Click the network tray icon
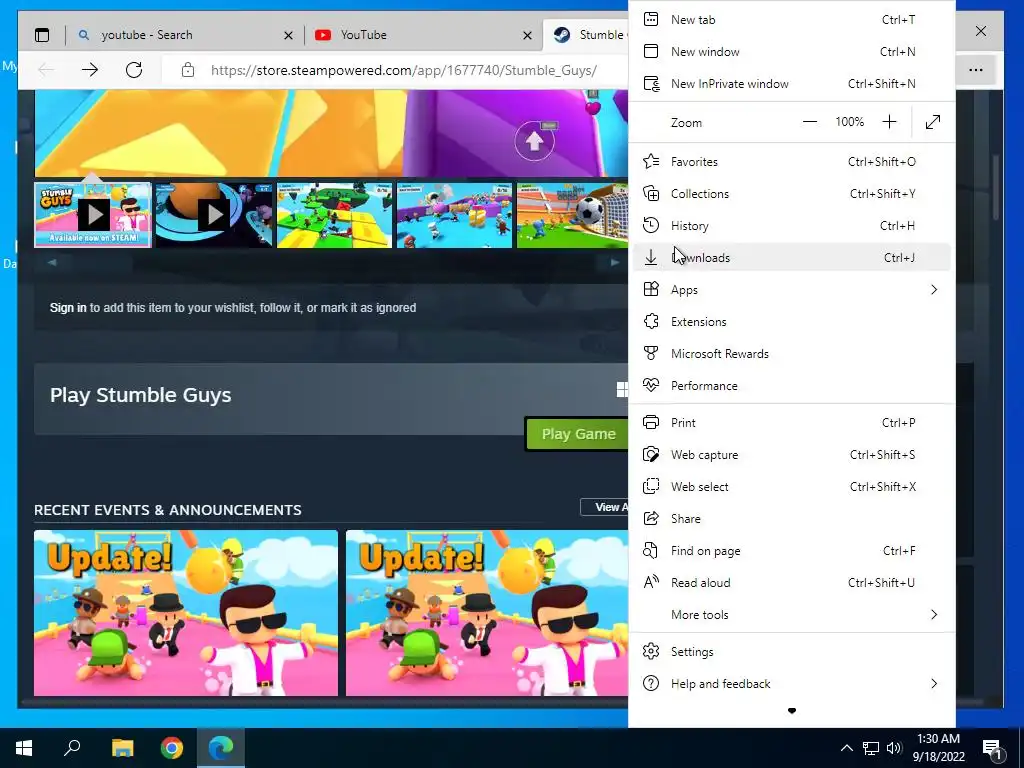Image resolution: width=1024 pixels, height=768 pixels. pos(871,748)
